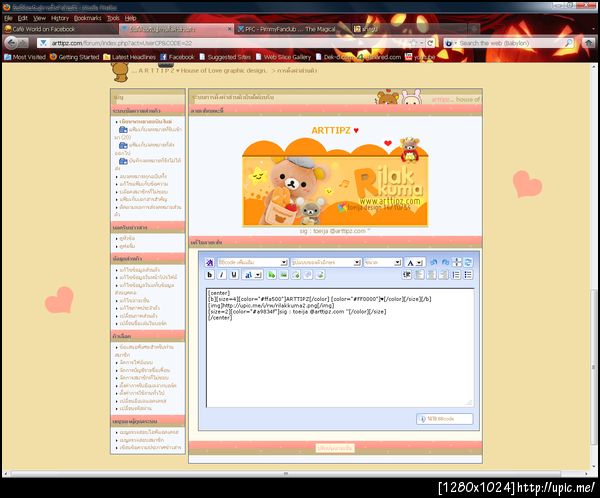Open the font color A dropdown
The height and width of the screenshot is (498, 600).
coord(415,263)
